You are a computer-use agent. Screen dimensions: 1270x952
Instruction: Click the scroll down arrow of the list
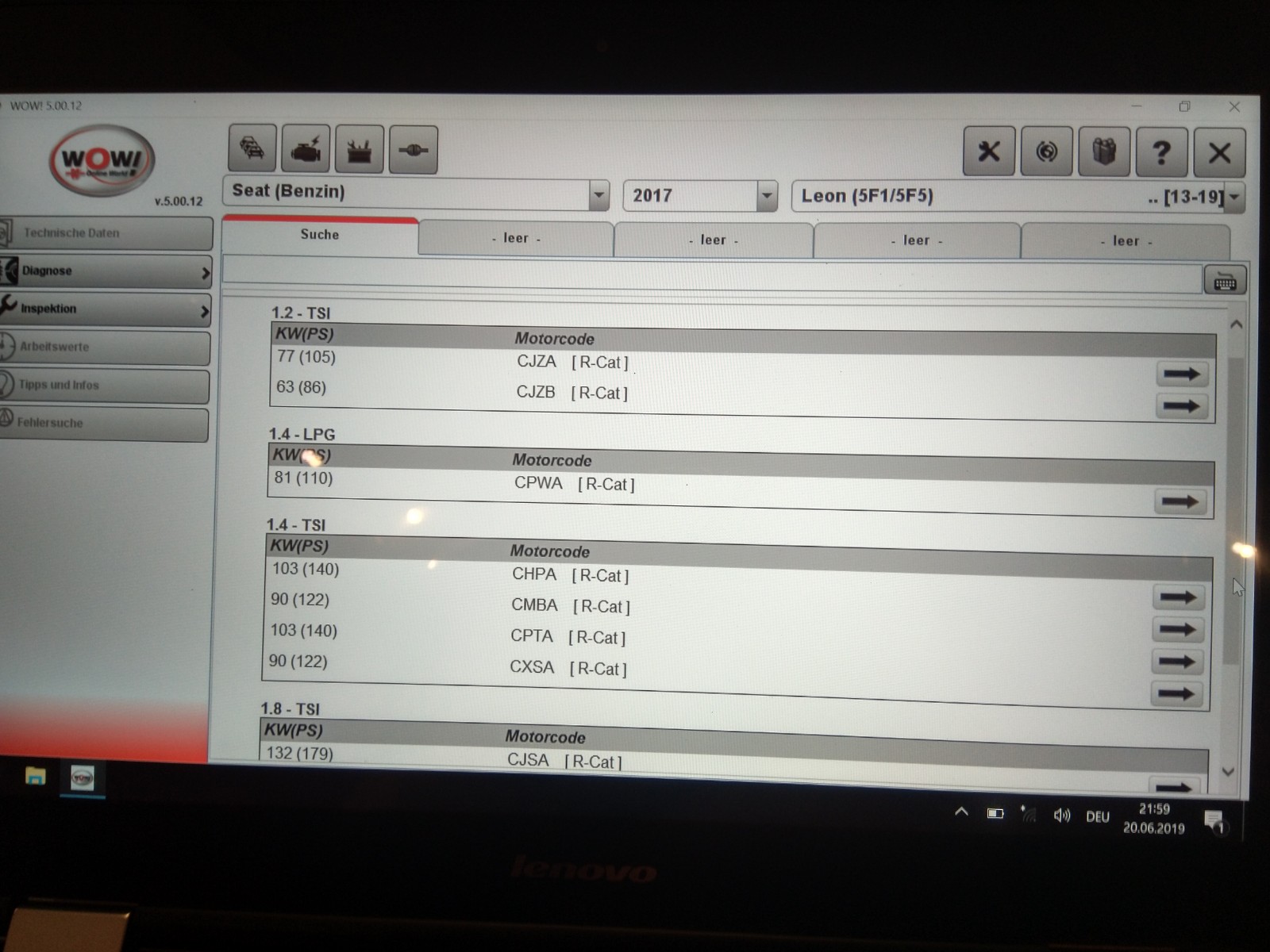[1229, 771]
